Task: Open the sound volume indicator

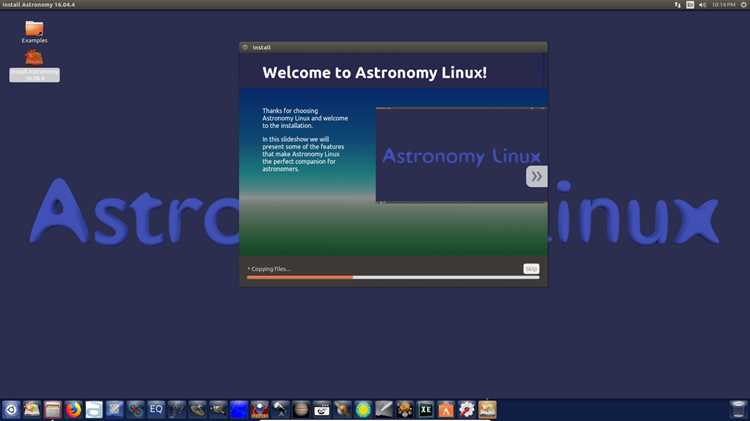Action: coord(702,5)
